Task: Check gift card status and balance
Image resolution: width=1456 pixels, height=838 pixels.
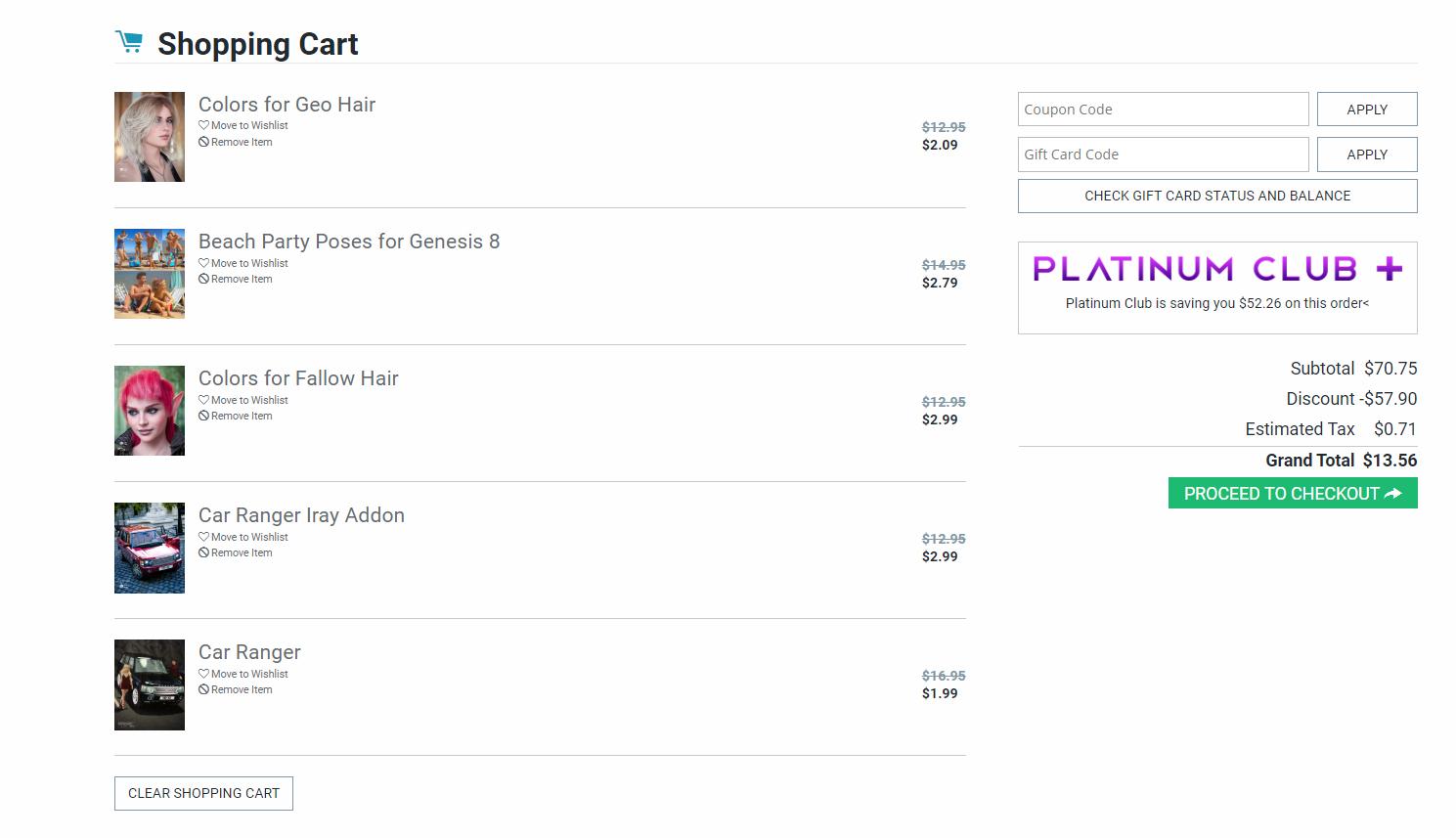Action: [1216, 196]
